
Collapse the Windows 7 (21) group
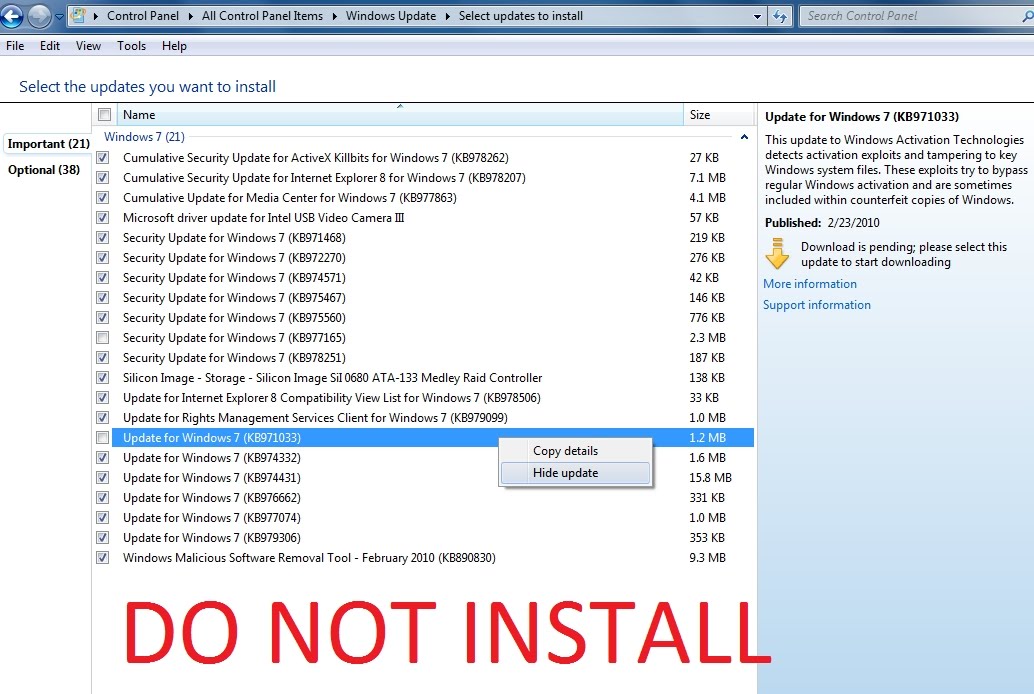[x=744, y=137]
